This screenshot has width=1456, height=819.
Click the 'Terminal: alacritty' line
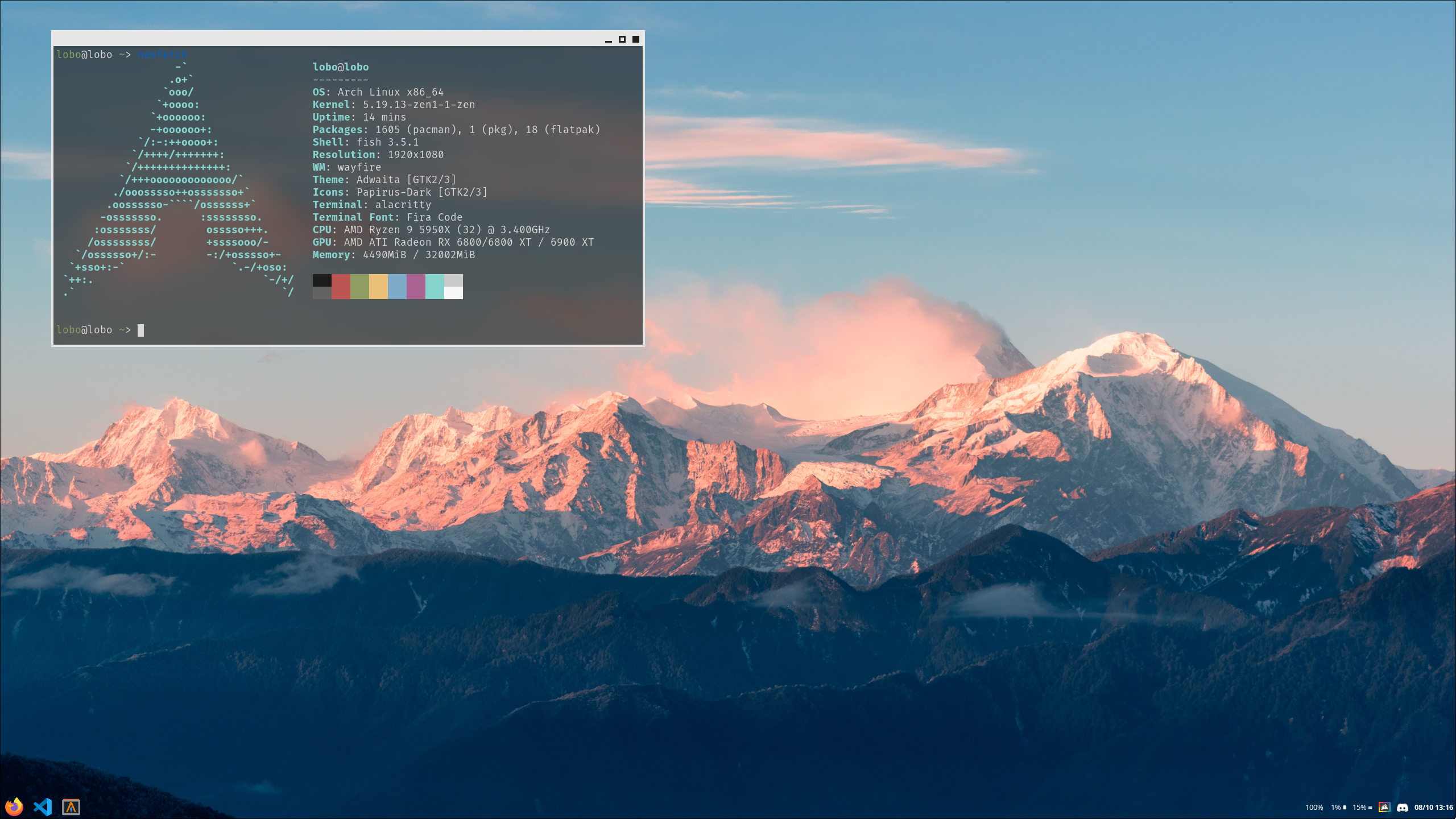pos(372,205)
